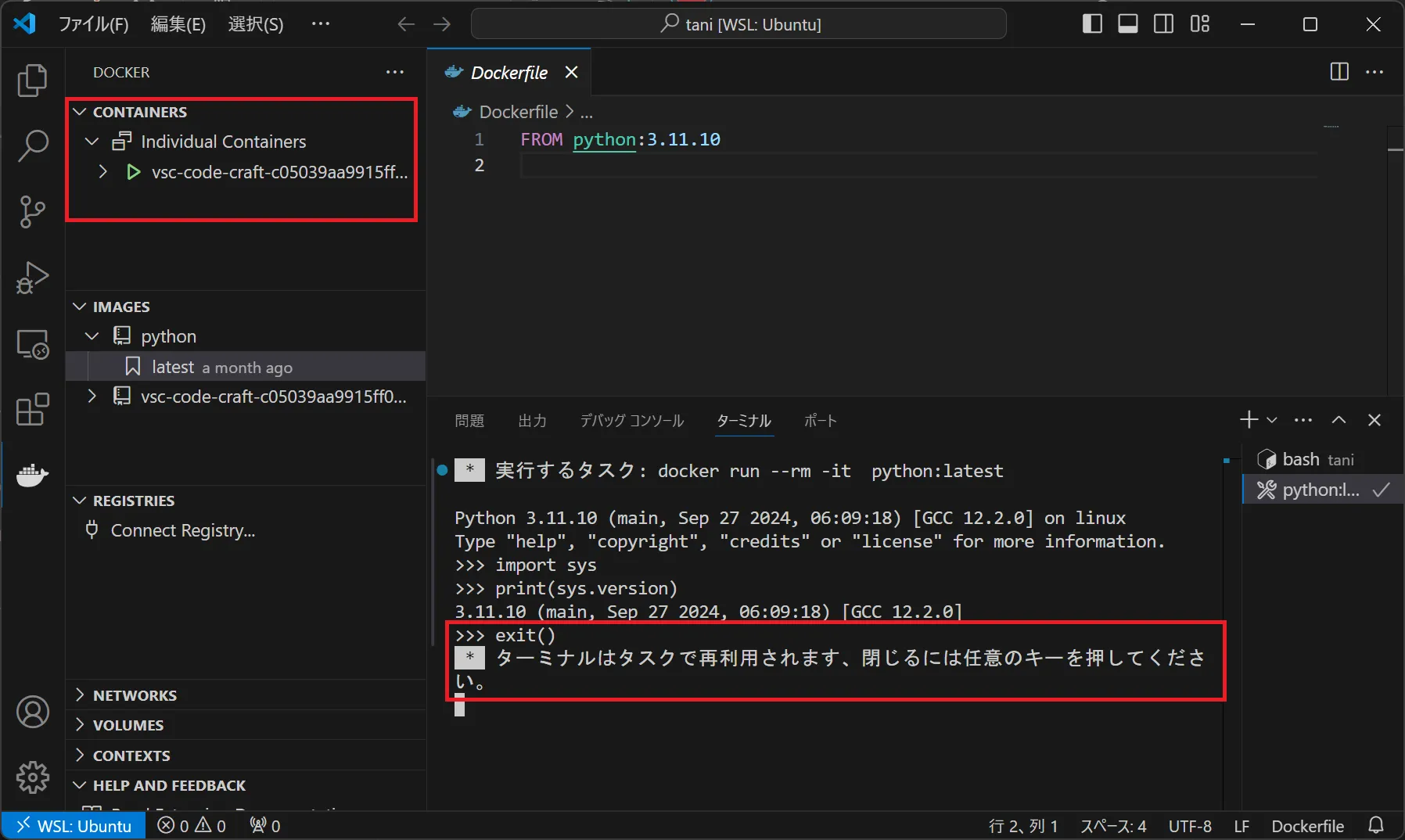1405x840 pixels.
Task: Switch to the 問題 panel tab
Action: click(x=469, y=421)
